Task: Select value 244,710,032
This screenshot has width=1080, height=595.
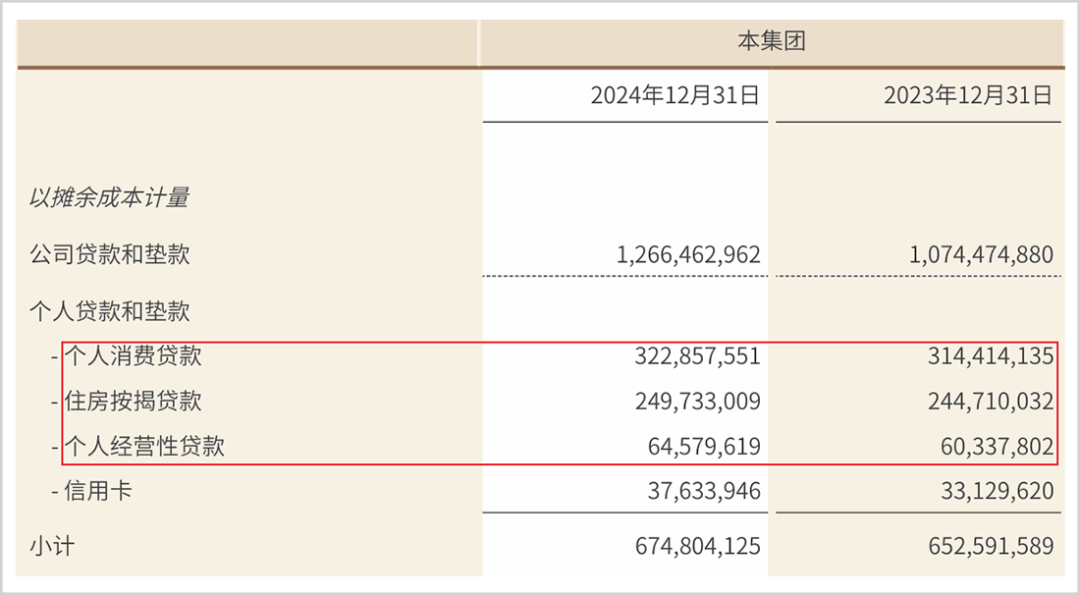Action: (x=990, y=401)
